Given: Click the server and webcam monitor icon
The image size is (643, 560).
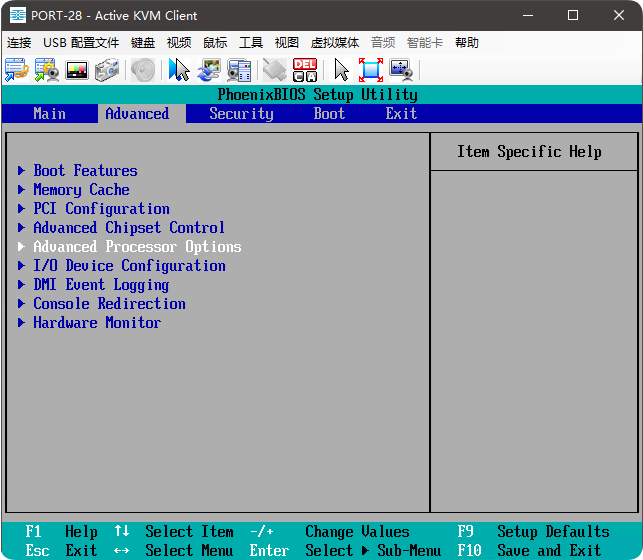Looking at the screenshot, I should click(x=239, y=70).
